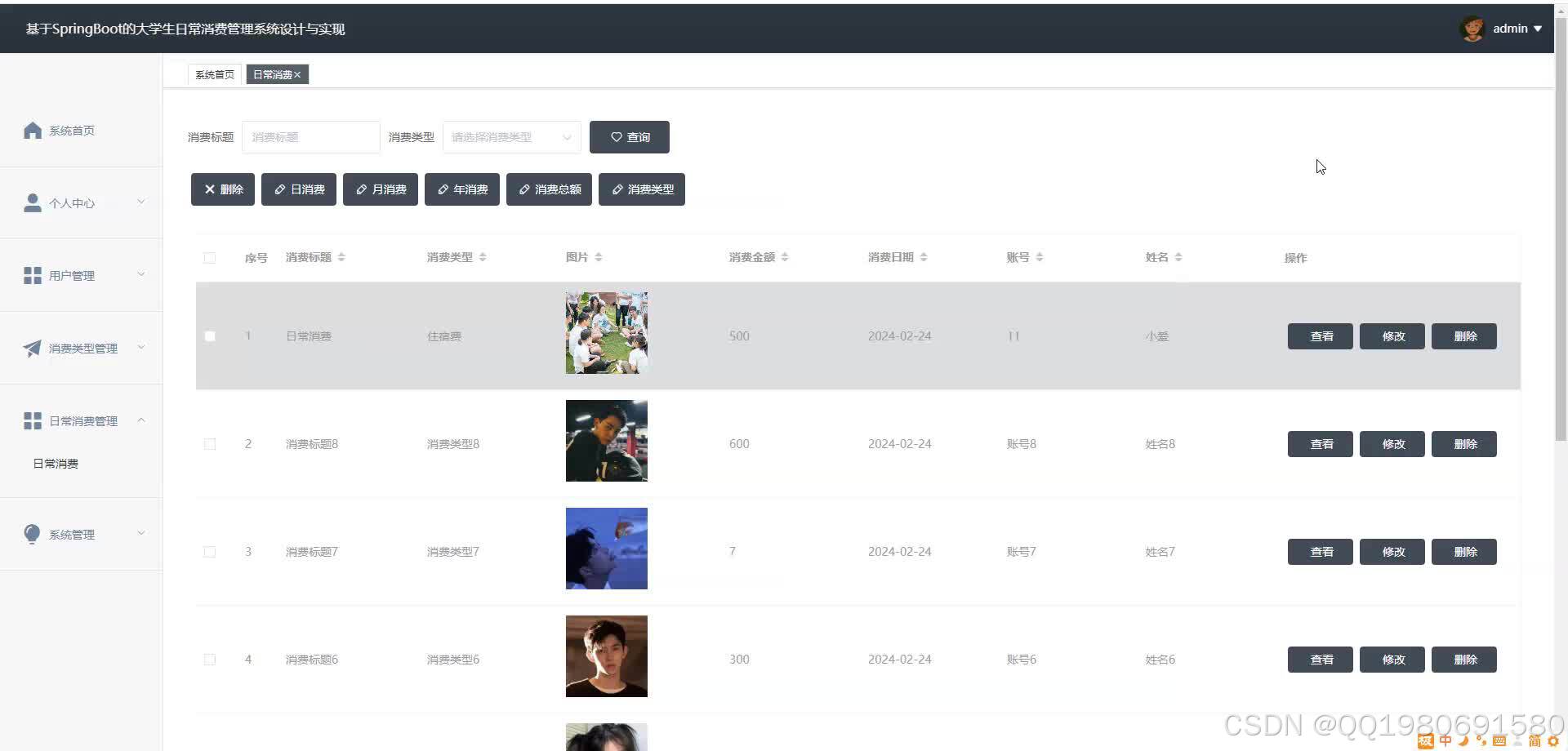The image size is (1568, 751).
Task: Click the bulk 删除 button above table
Action: pyautogui.click(x=223, y=189)
